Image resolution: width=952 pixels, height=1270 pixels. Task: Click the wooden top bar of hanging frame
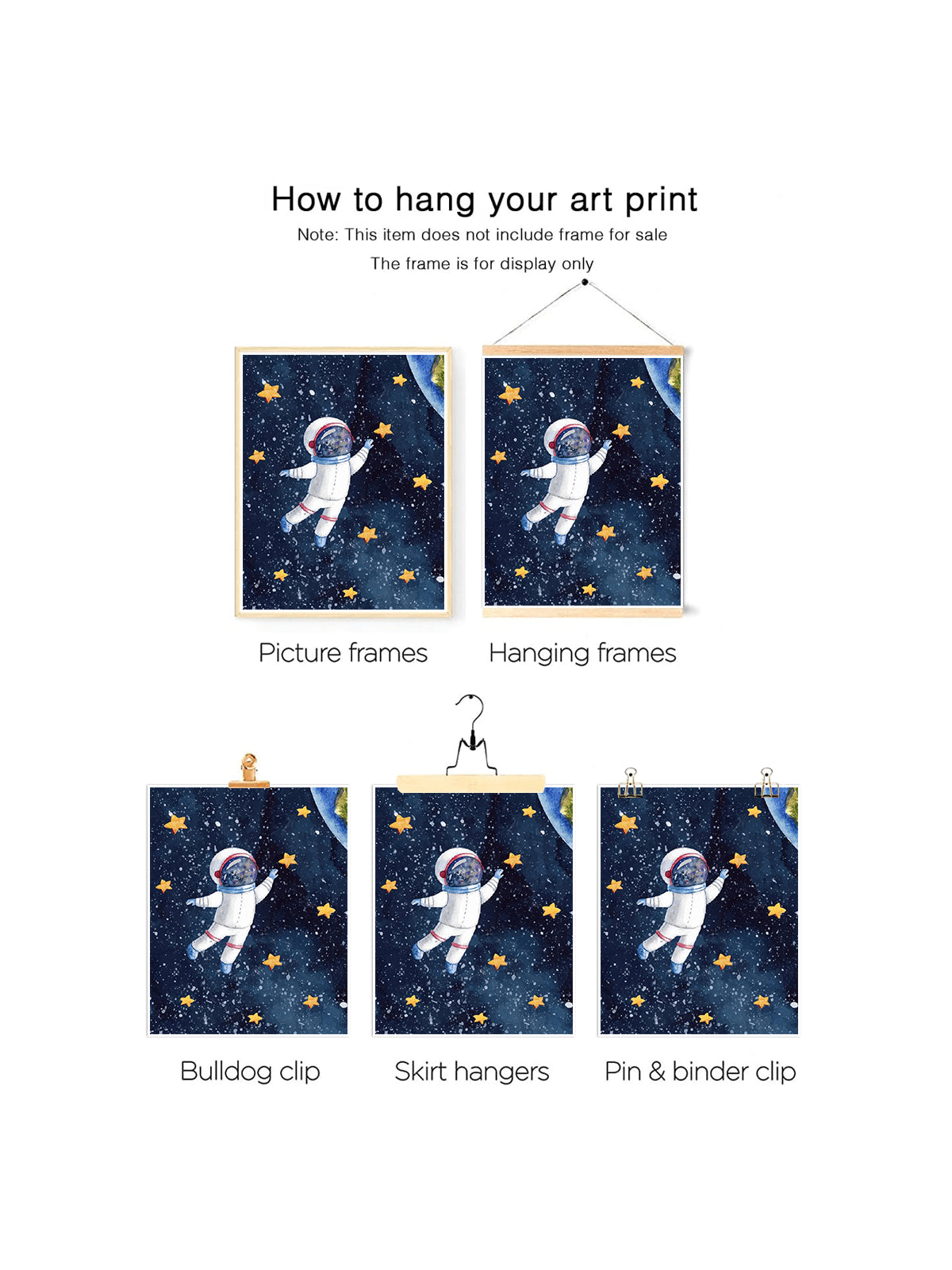coord(583,351)
